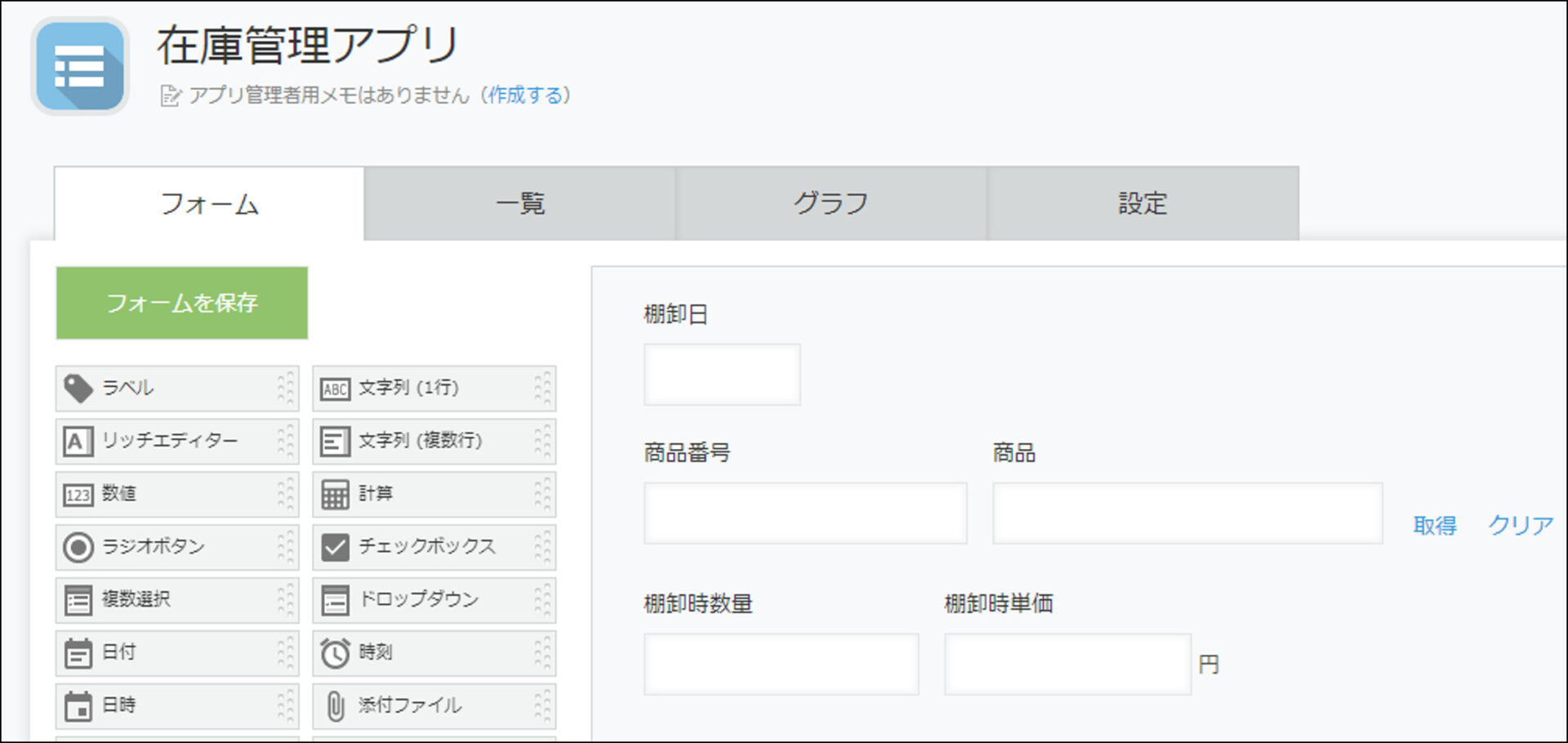1568x743 pixels.
Task: Click drag handle of 数値 field
Action: [x=285, y=495]
